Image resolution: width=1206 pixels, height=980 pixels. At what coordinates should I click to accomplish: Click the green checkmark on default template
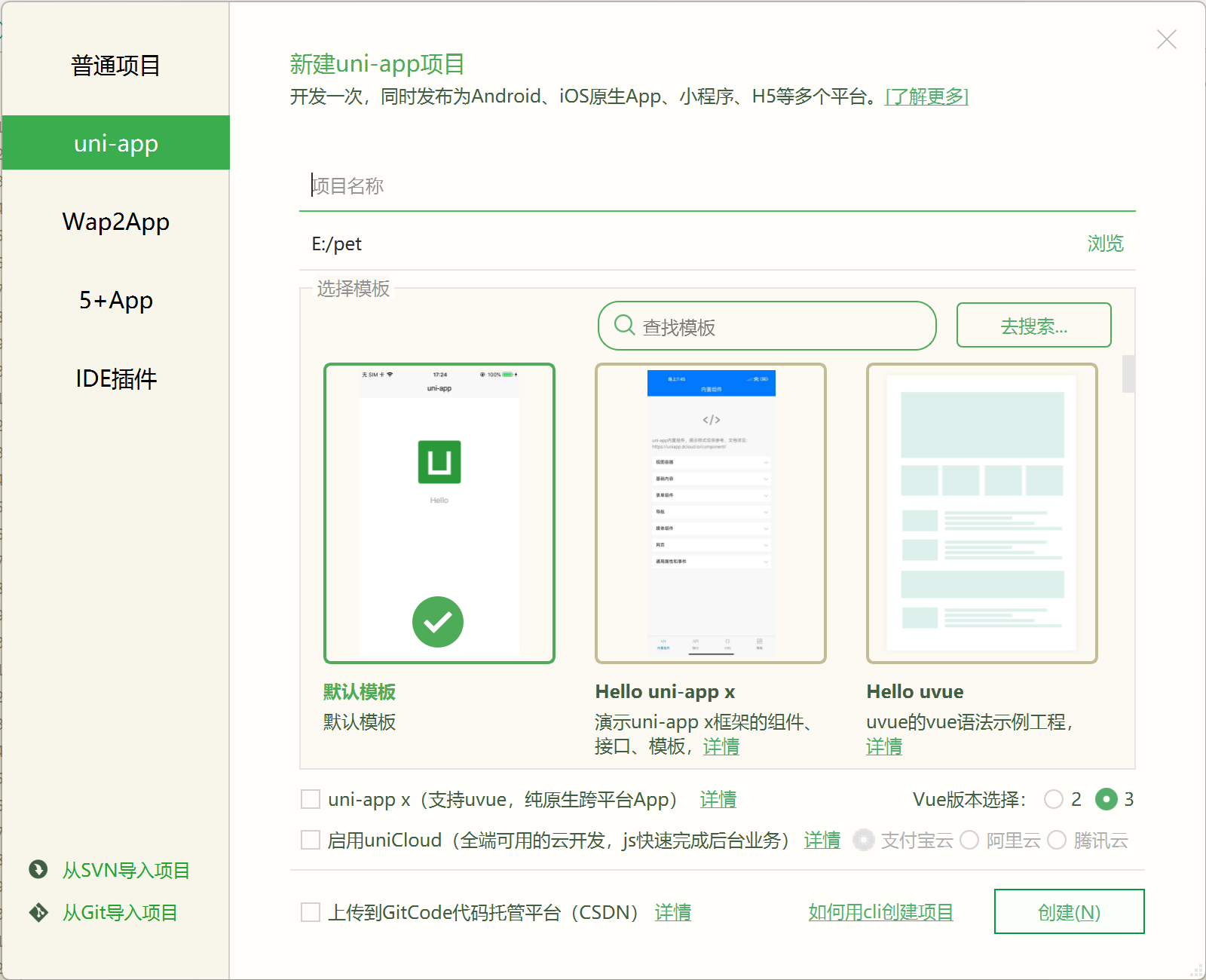(x=438, y=622)
